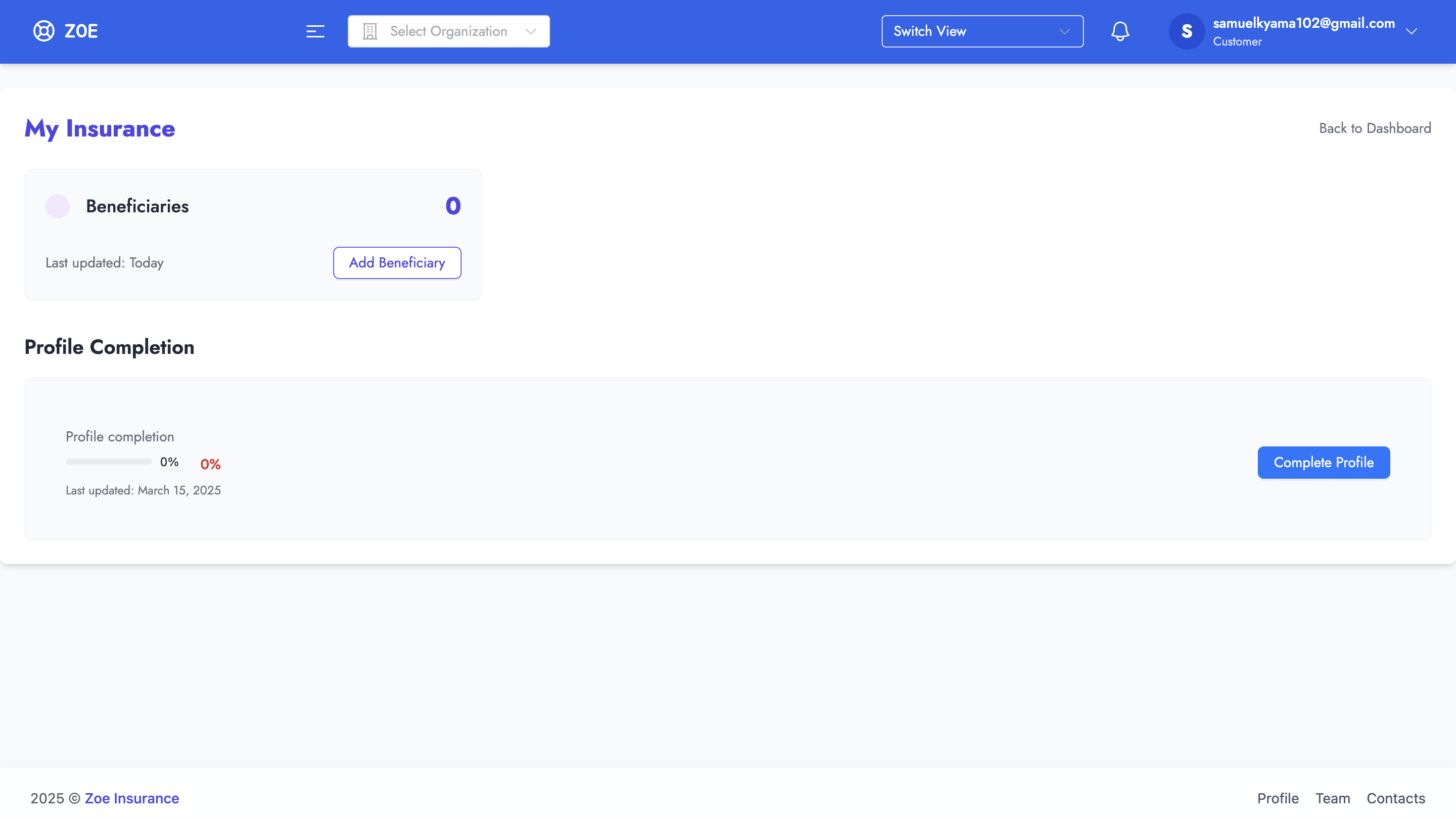
Task: Open the Select Organization dropdown
Action: pyautogui.click(x=448, y=31)
